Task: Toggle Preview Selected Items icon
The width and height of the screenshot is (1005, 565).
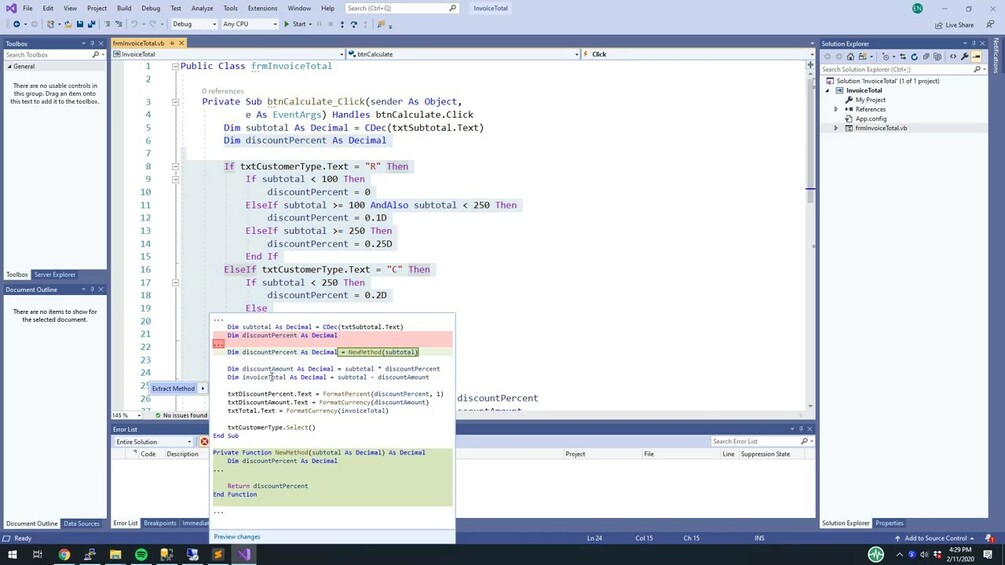Action: pyautogui.click(x=976, y=56)
